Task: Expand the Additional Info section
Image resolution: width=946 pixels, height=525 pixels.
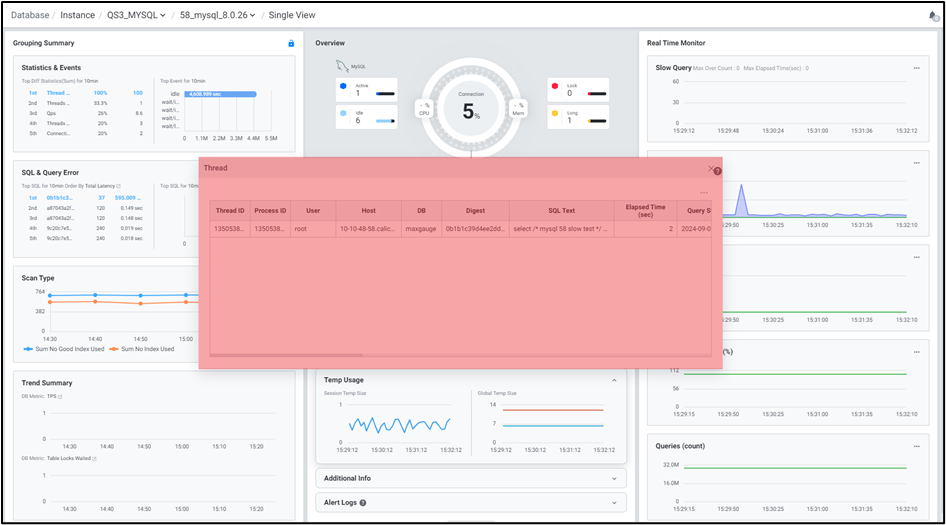Action: pyautogui.click(x=614, y=478)
